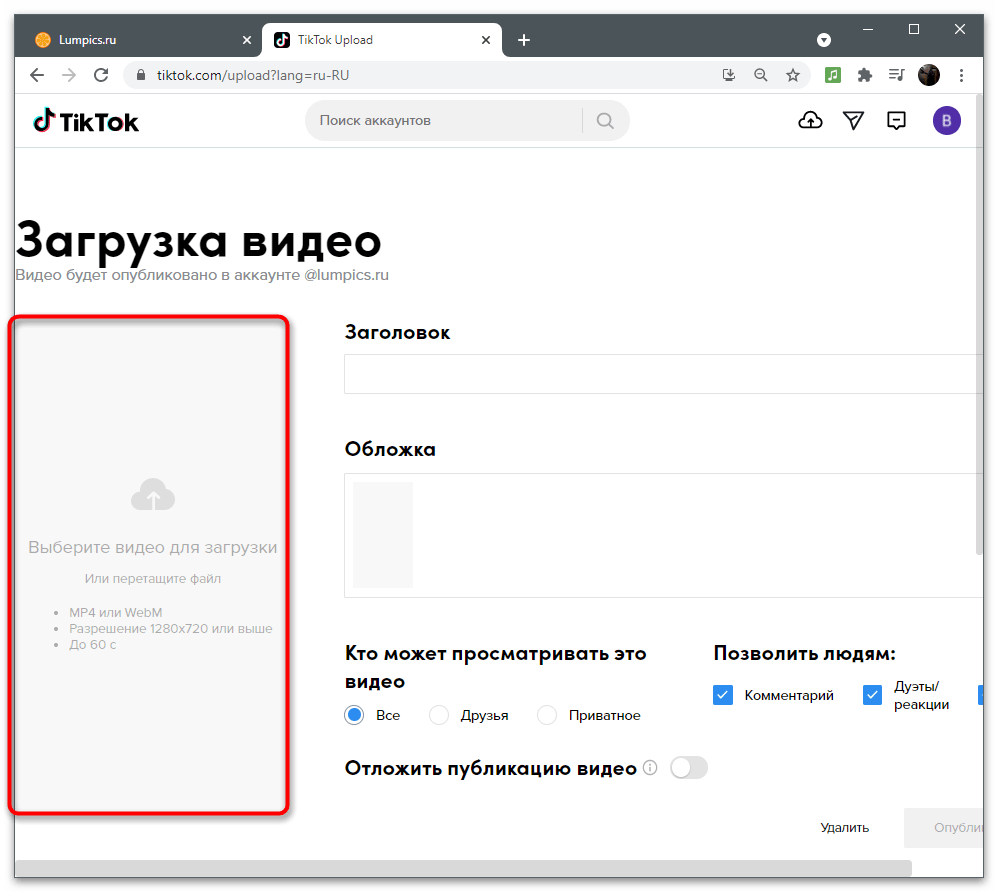This screenshot has height=892, width=998.
Task: Open the cloud upload icon in TikTok's top bar
Action: pos(810,120)
